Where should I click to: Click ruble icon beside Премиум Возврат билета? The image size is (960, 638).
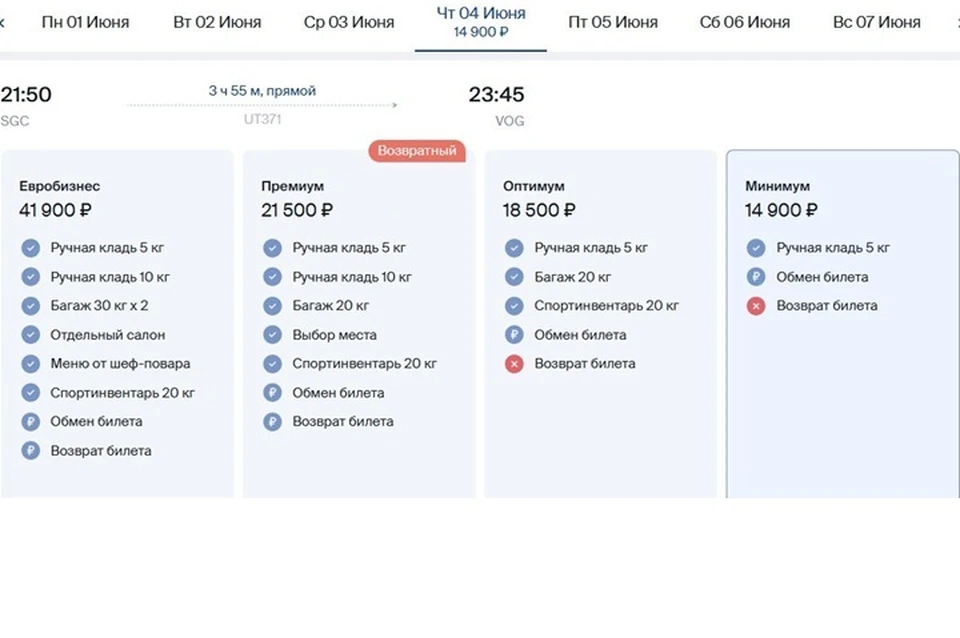(x=272, y=422)
